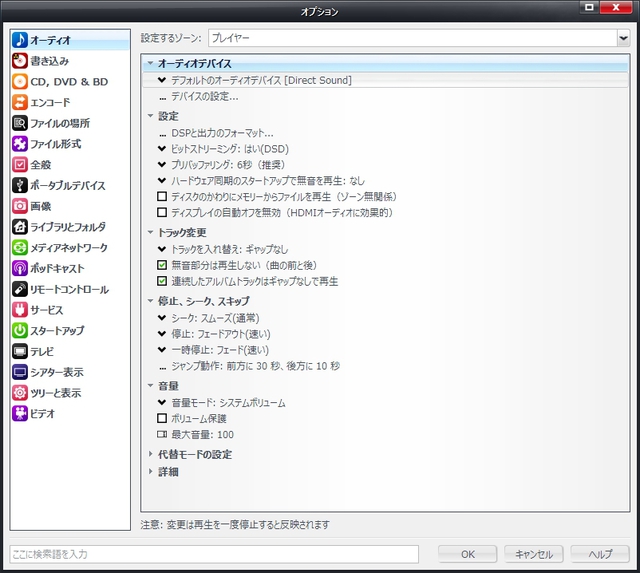Image resolution: width=640 pixels, height=573 pixels.
Task: Expand the 代替モードの設定 section
Action: pos(194,454)
